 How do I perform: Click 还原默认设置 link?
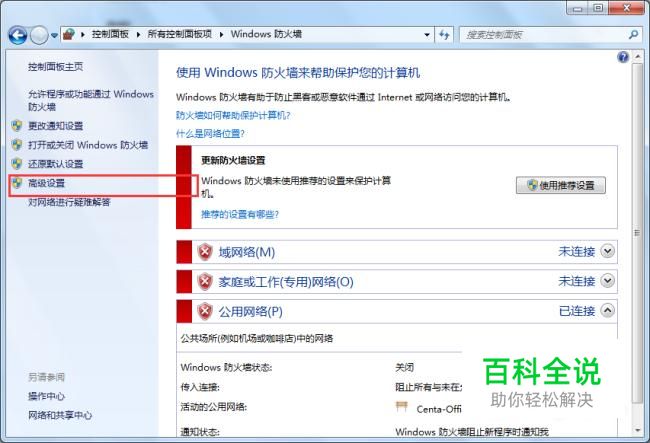coord(56,164)
